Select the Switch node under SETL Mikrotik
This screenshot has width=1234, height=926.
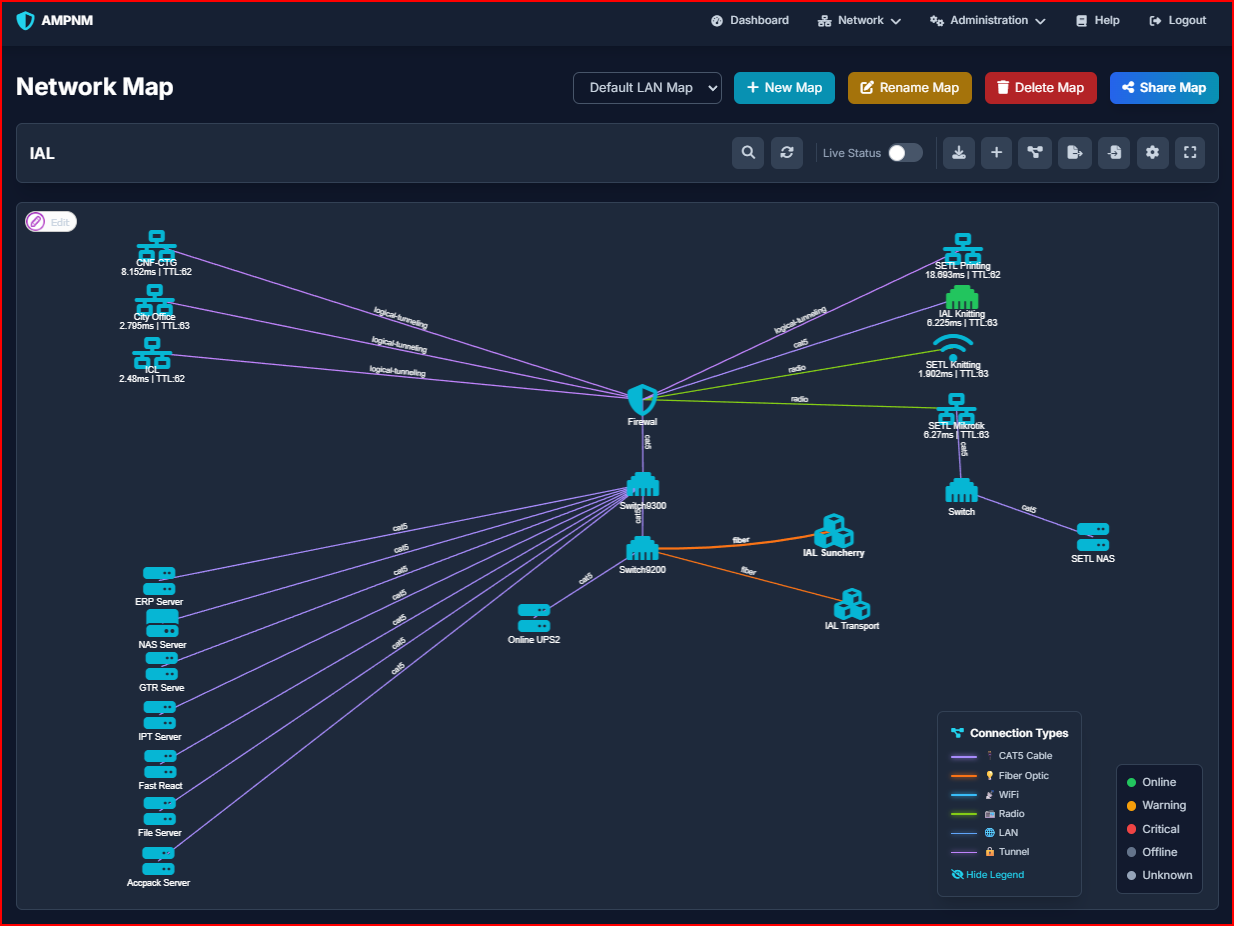[x=961, y=491]
